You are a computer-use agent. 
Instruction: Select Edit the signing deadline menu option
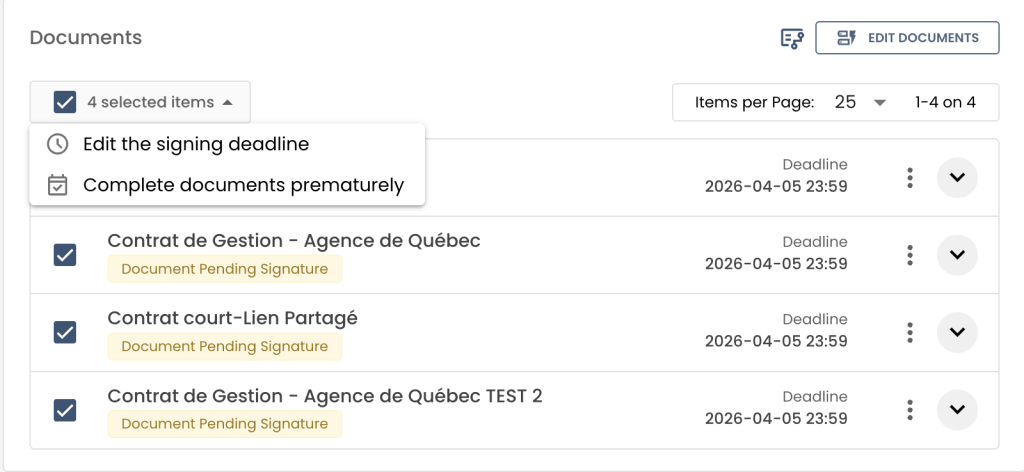pos(196,144)
